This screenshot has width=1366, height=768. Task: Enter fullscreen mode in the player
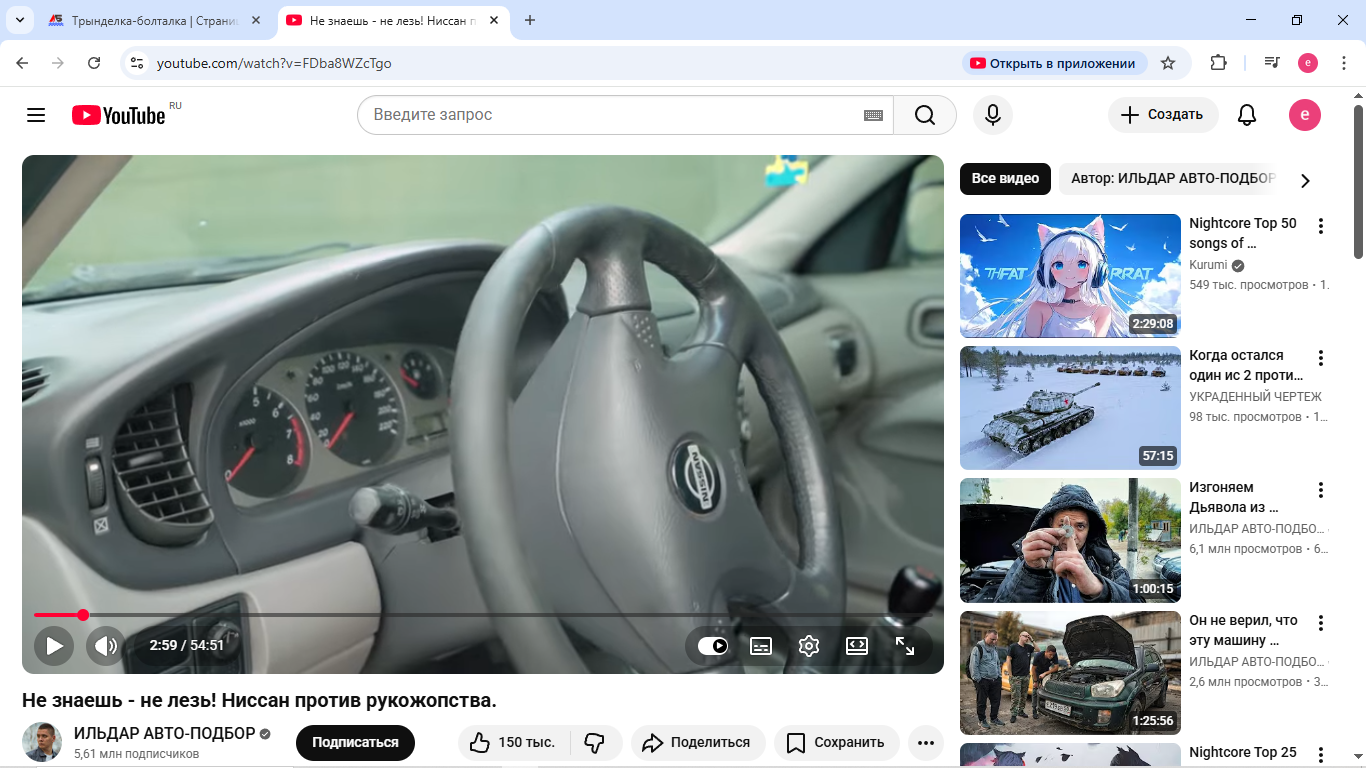pos(904,646)
